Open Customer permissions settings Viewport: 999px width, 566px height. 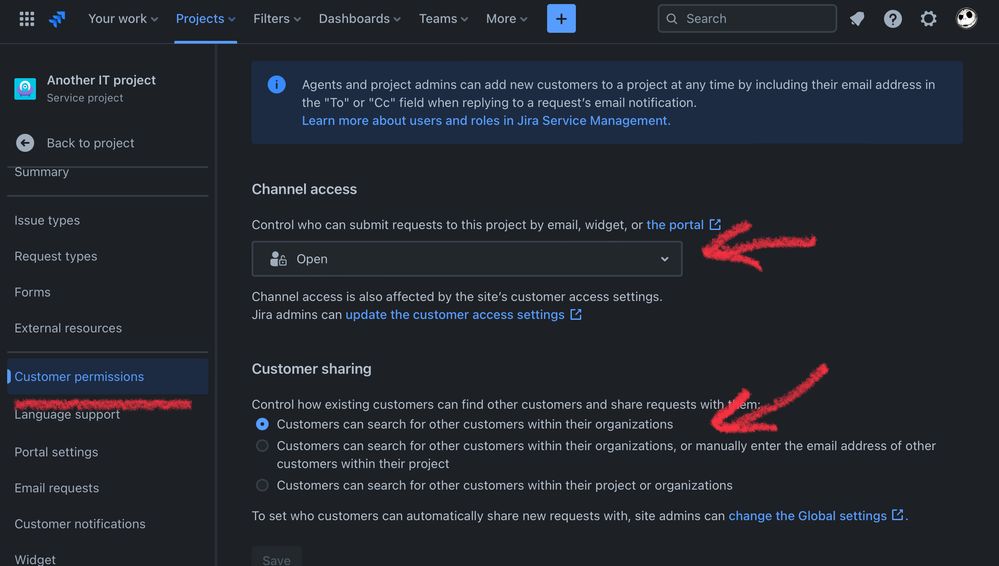pos(107,376)
